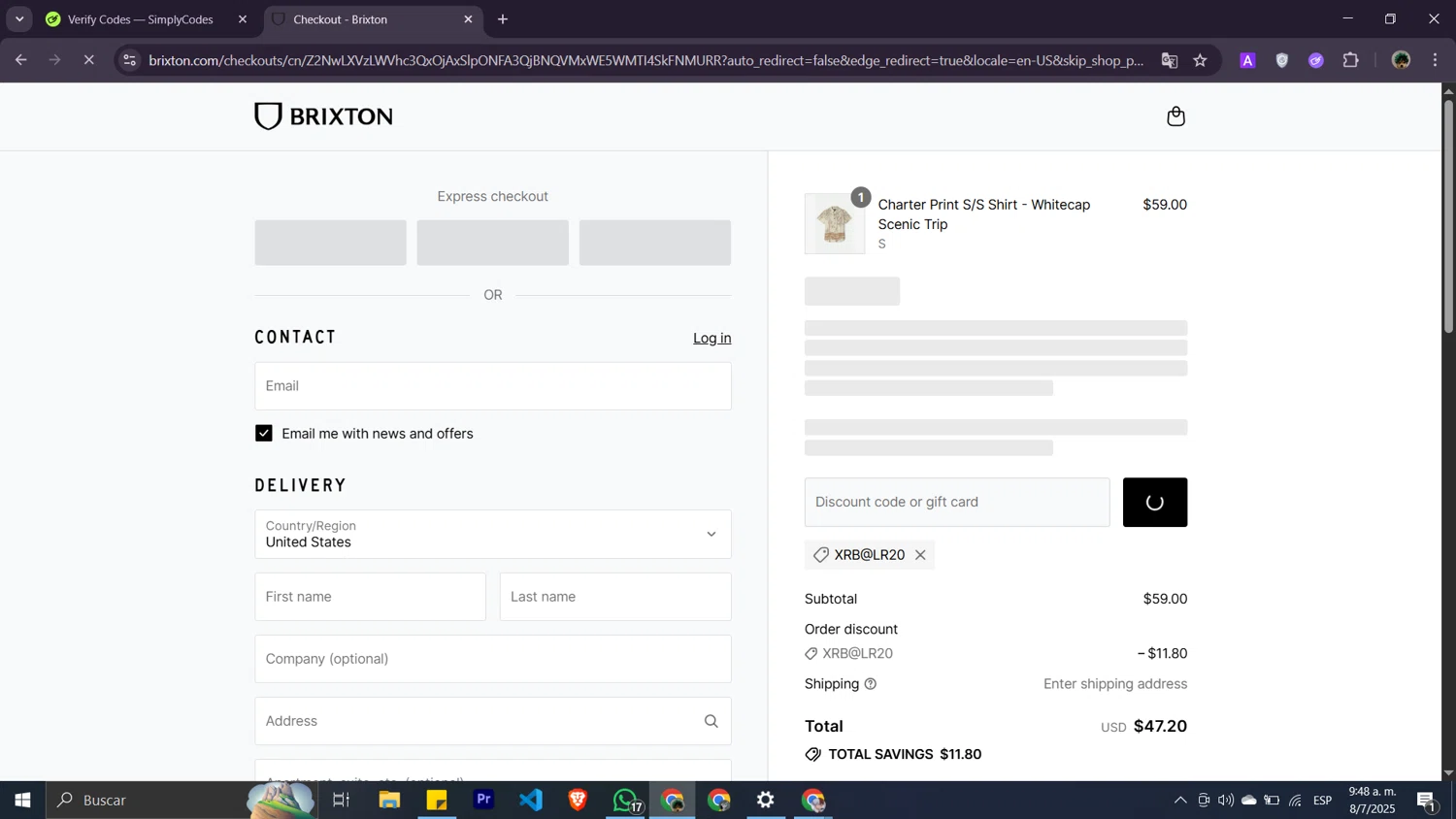
Task: View site information icon in address bar
Action: [x=130, y=60]
